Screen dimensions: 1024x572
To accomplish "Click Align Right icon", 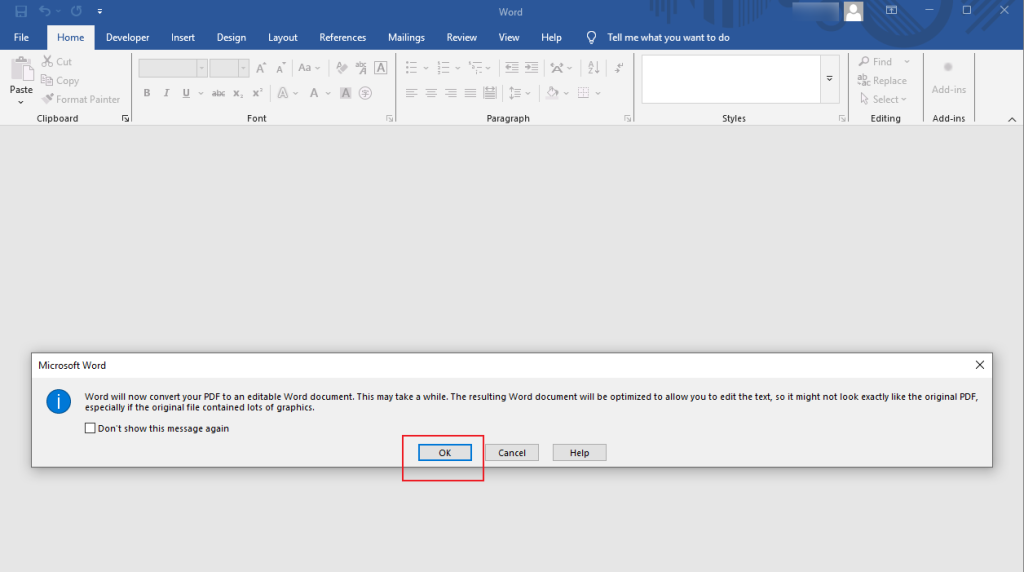I will point(451,93).
